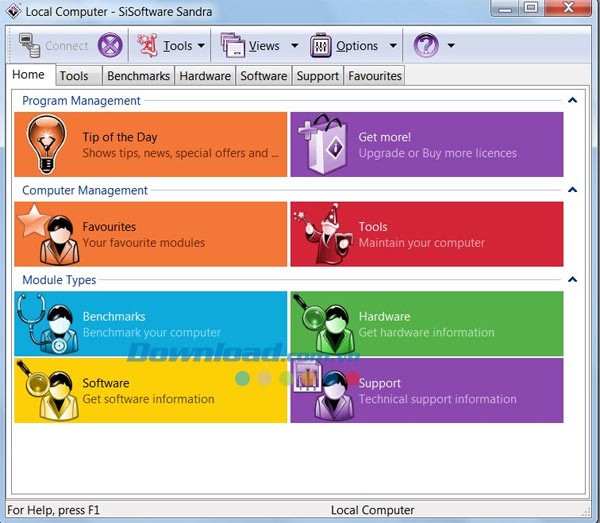Collapse the Computer Management section
The height and width of the screenshot is (523, 600).
click(x=572, y=190)
